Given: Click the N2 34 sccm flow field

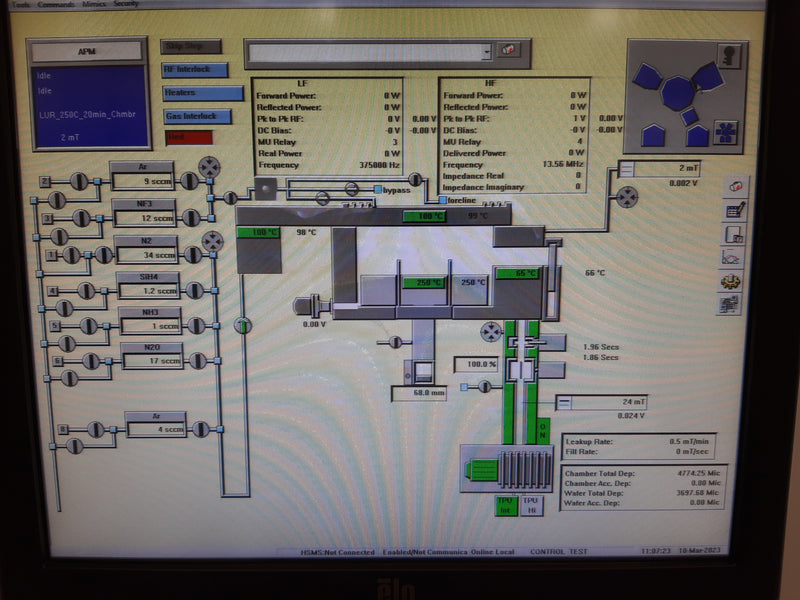Looking at the screenshot, I should point(146,255).
